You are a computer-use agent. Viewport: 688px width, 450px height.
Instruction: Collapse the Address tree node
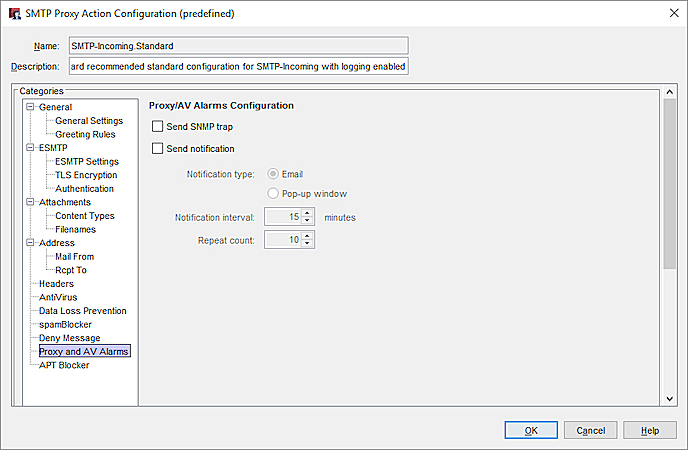coord(31,243)
